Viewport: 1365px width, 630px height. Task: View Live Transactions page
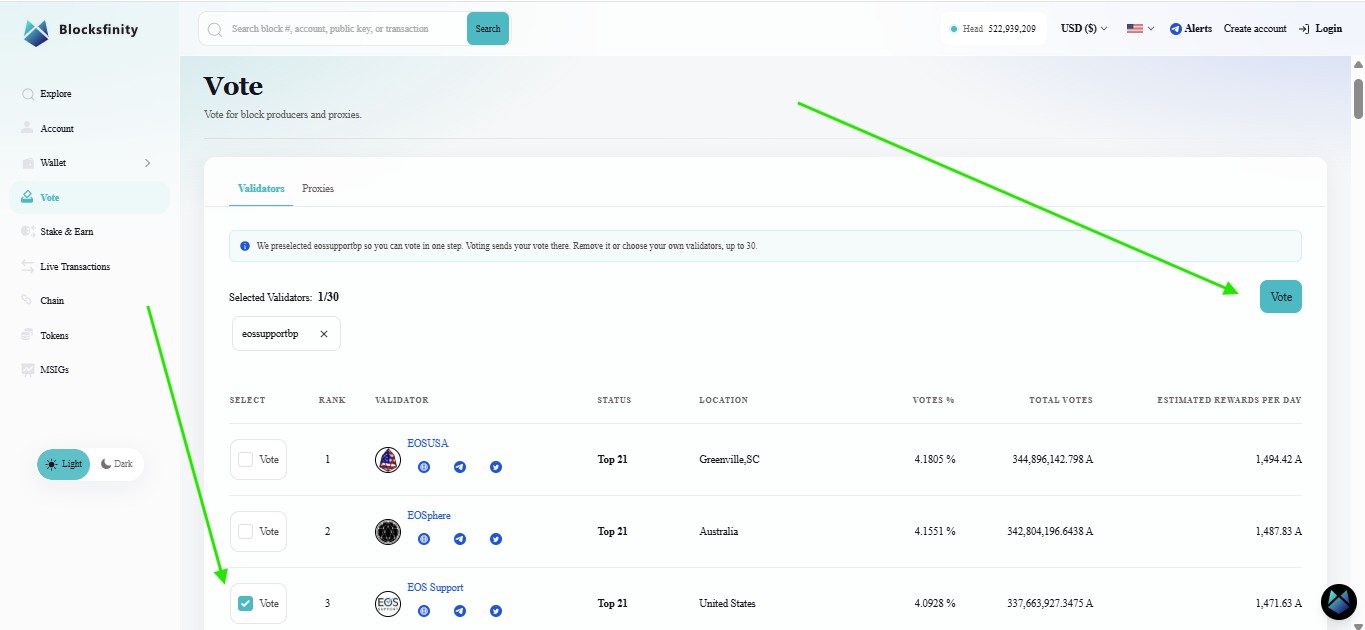pos(75,267)
